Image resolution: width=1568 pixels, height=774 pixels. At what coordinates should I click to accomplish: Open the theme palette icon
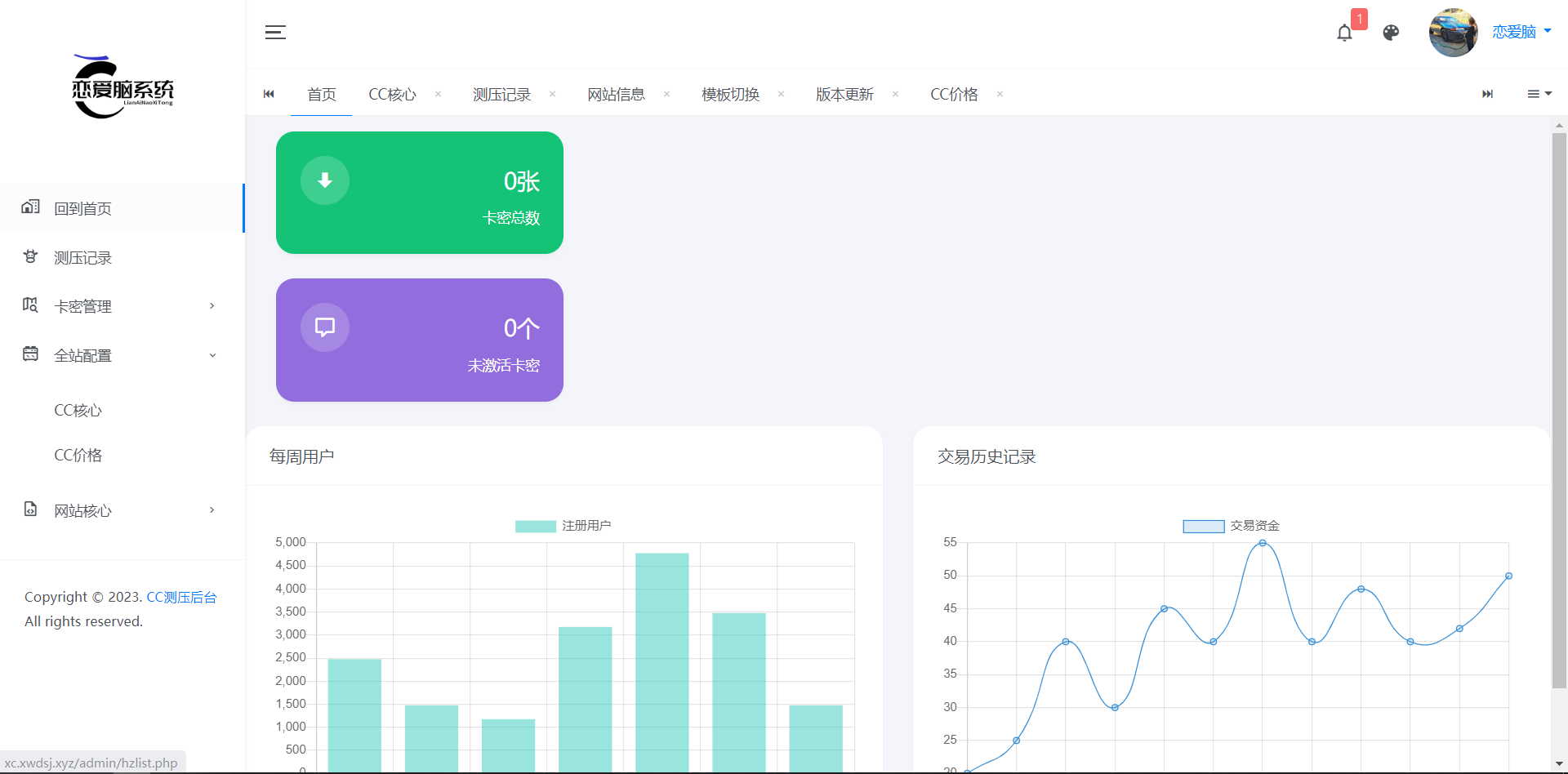tap(1391, 33)
